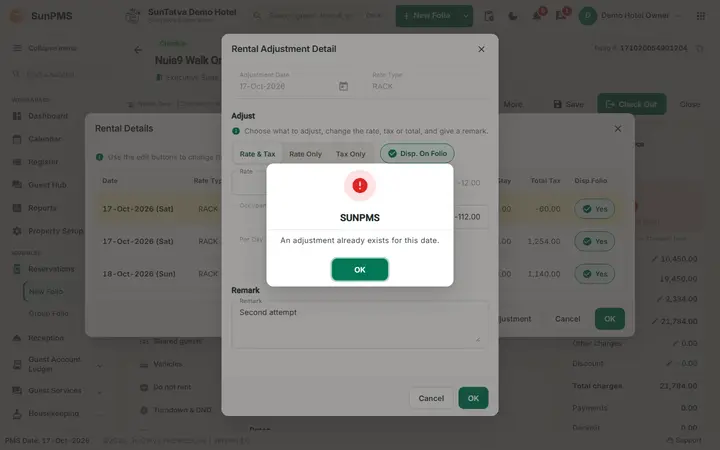The width and height of the screenshot is (720, 450).
Task: Collapse the sidebar menu
Action: (x=45, y=48)
